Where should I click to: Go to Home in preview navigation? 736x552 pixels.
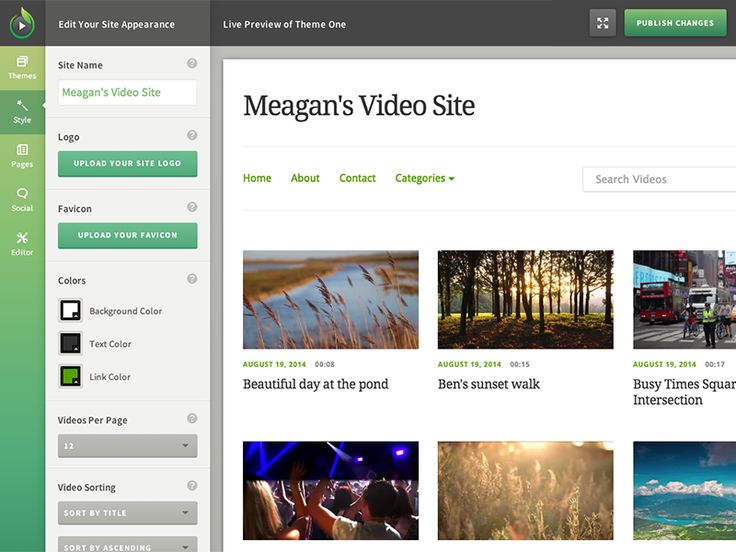tap(257, 178)
